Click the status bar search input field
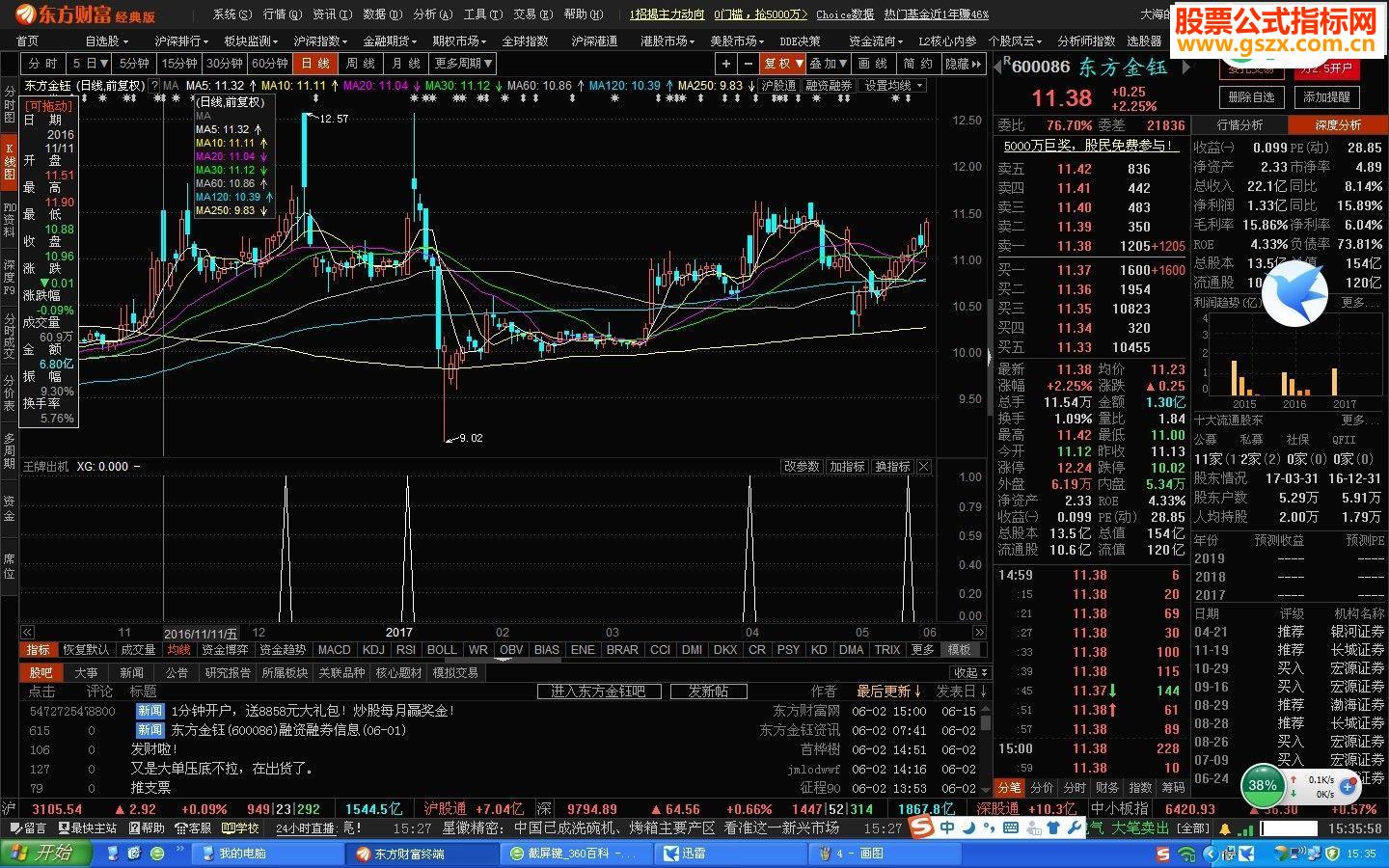The image size is (1389, 868). (x=1288, y=828)
